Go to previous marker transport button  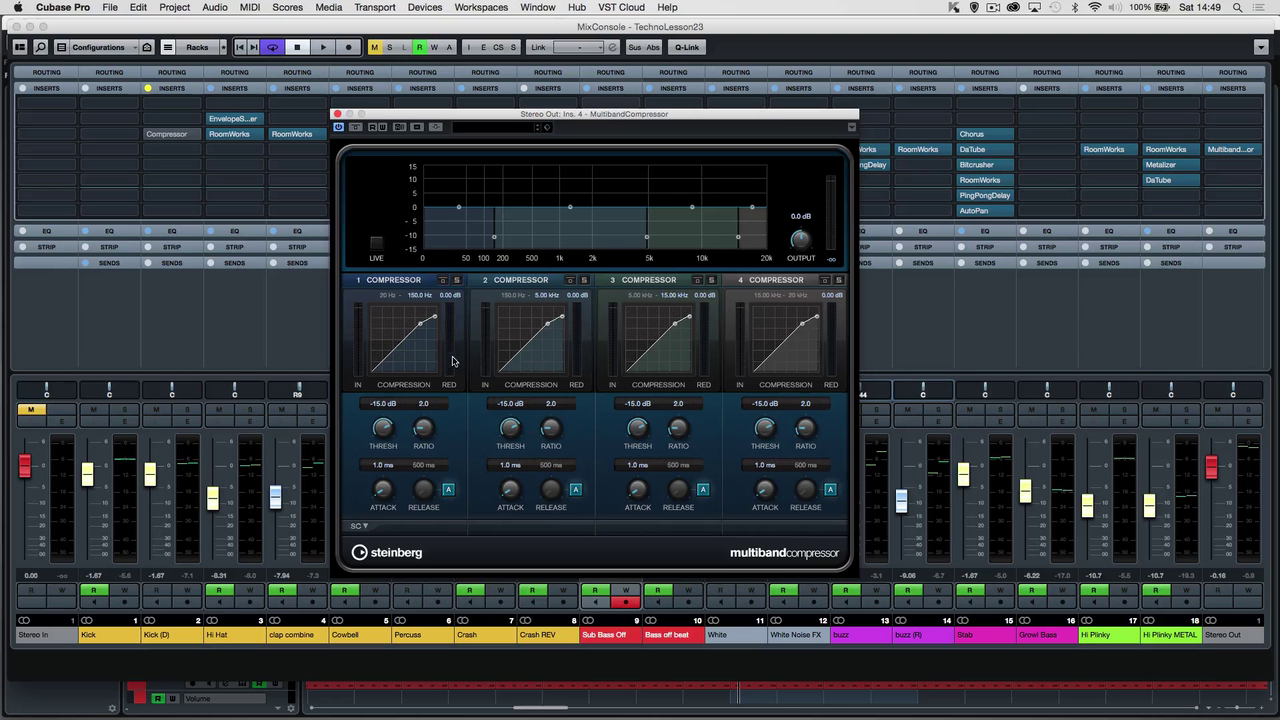(x=240, y=47)
